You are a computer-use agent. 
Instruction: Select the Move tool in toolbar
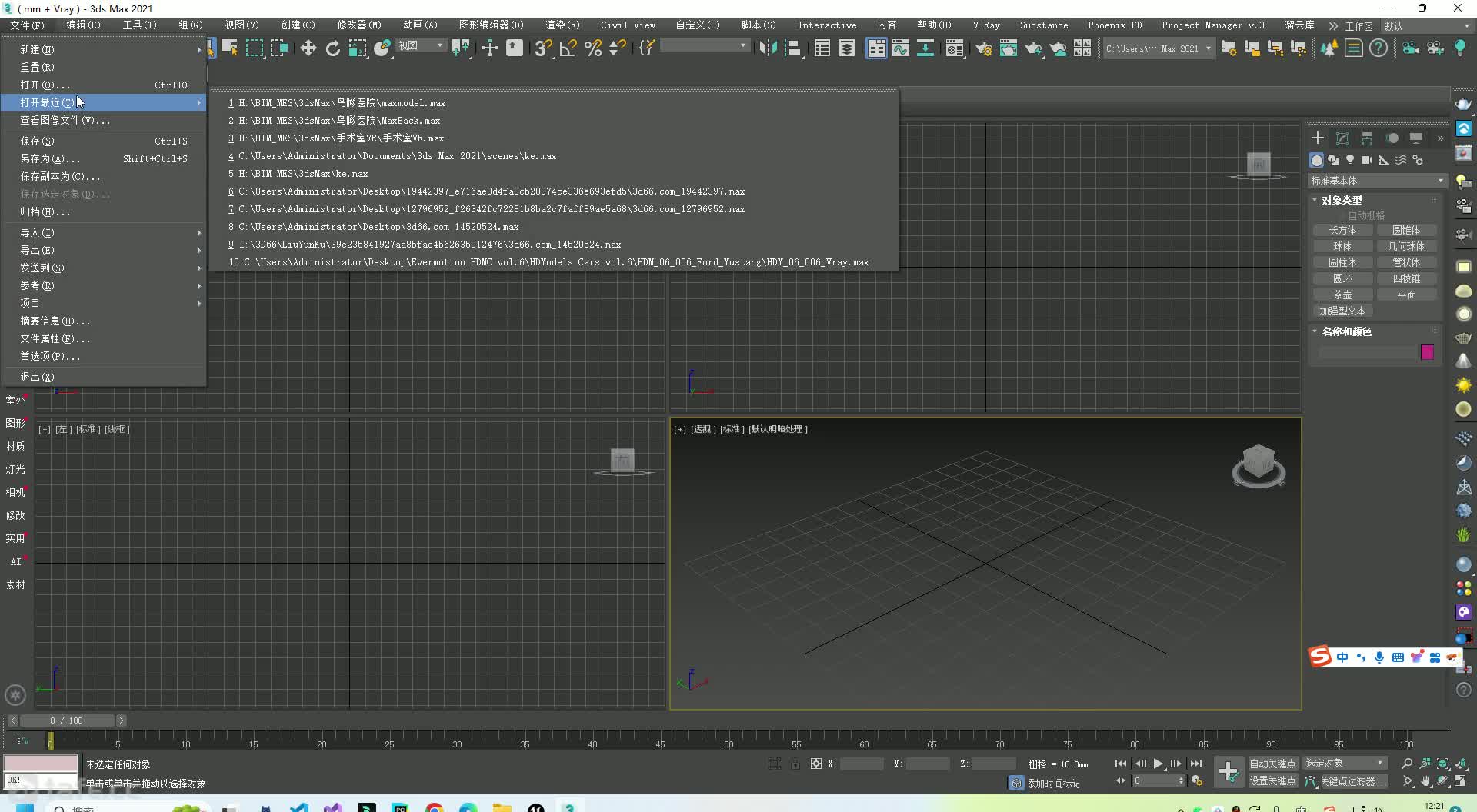[308, 48]
